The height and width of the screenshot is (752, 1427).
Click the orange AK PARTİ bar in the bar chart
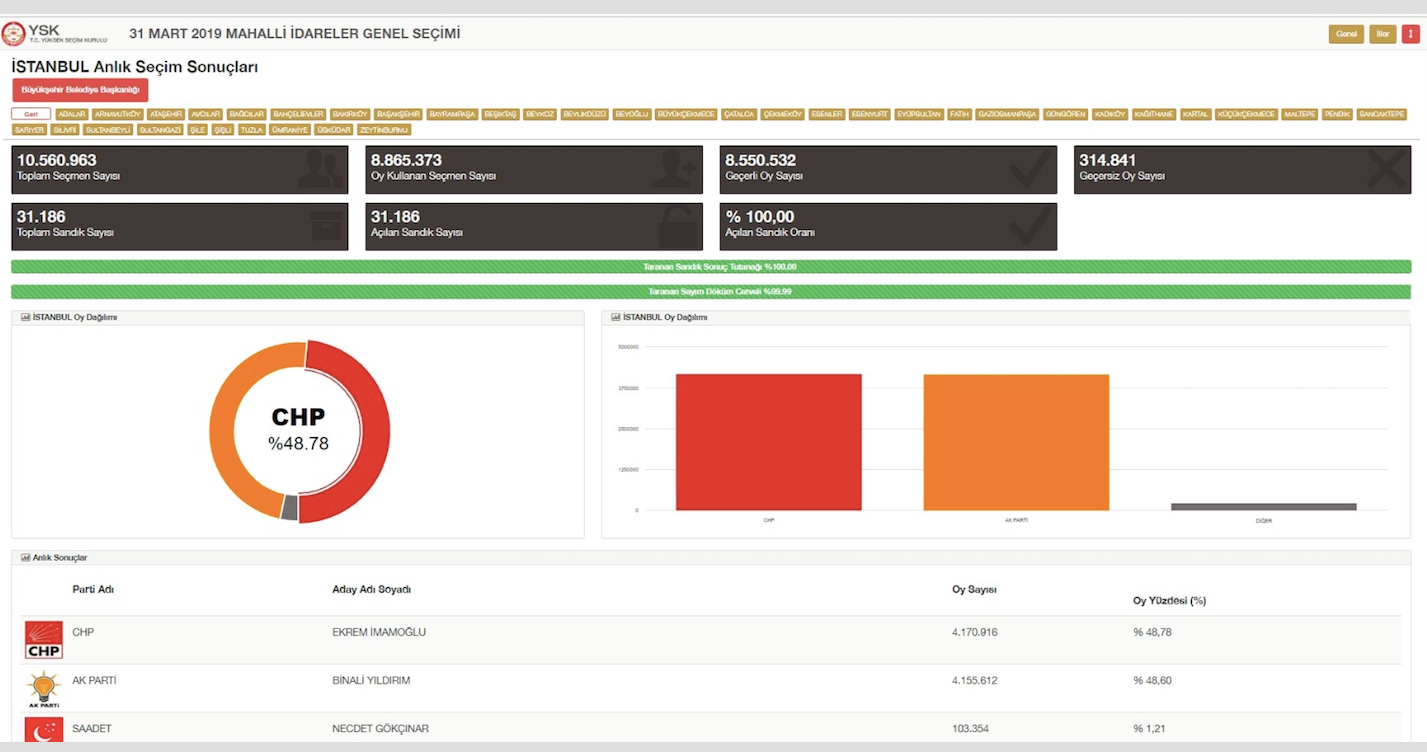[1016, 442]
